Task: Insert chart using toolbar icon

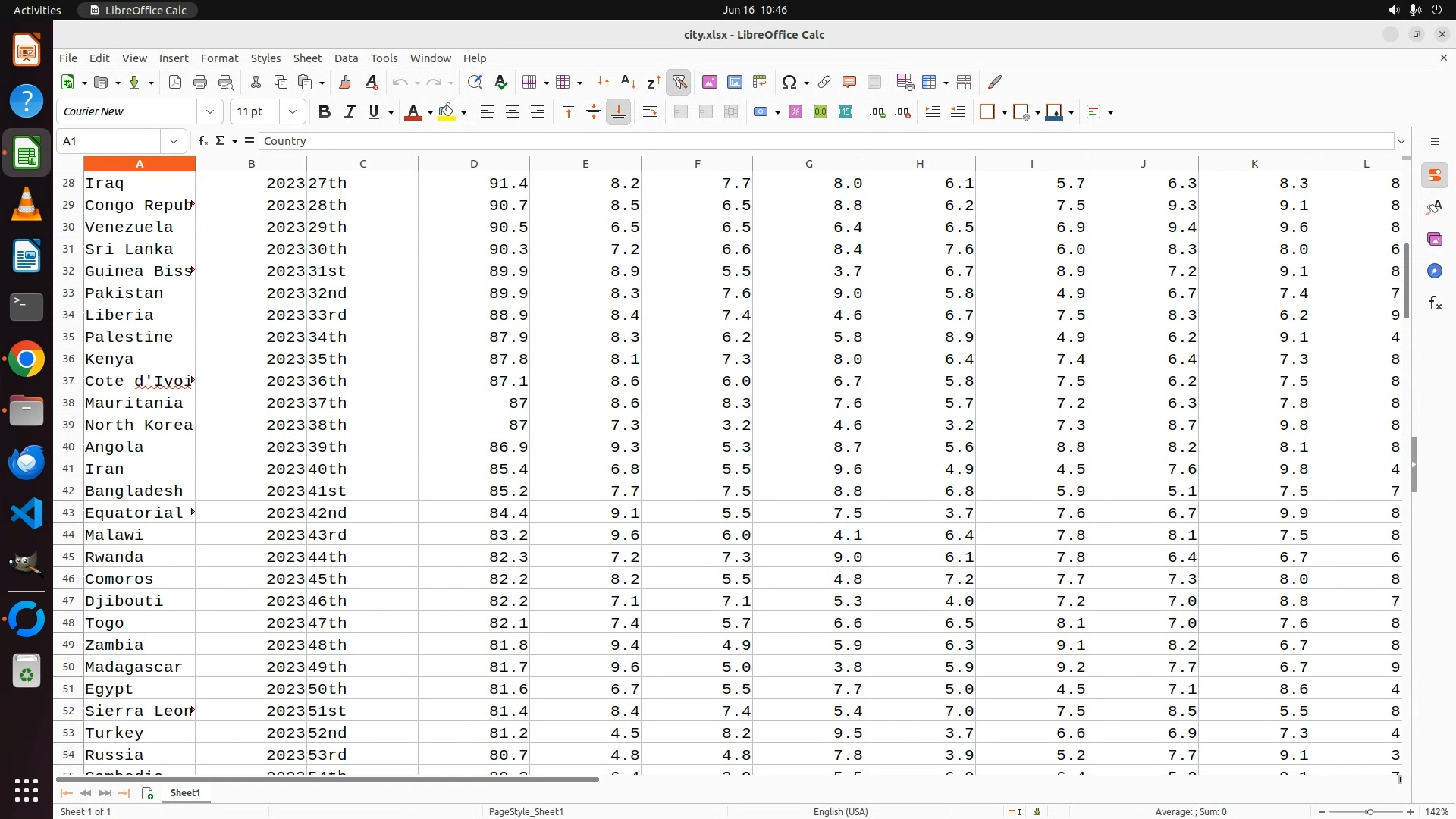Action: 734,83
